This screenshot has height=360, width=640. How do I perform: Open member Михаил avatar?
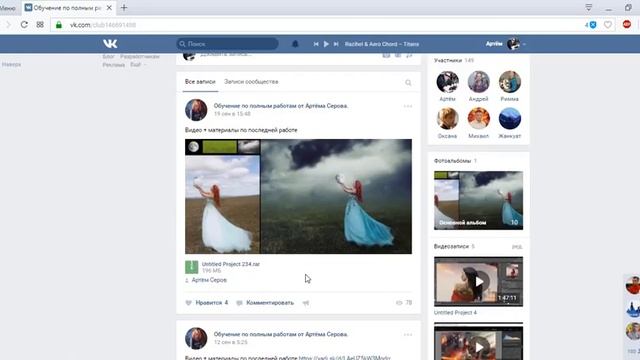478,118
